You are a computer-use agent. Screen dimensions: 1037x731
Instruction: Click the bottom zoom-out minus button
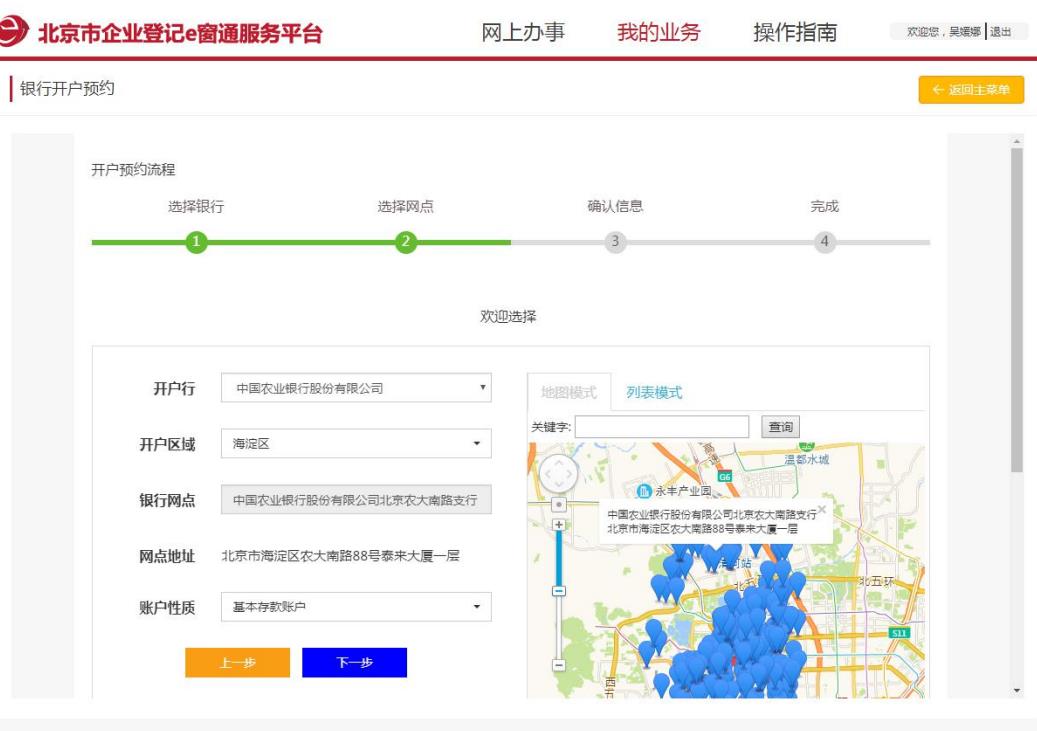pos(559,664)
